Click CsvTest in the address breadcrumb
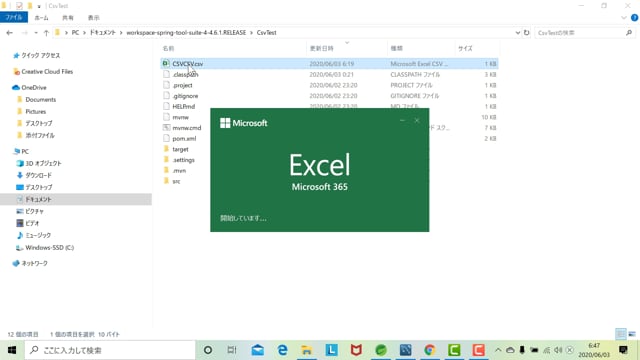The image size is (640, 360). [x=267, y=33]
